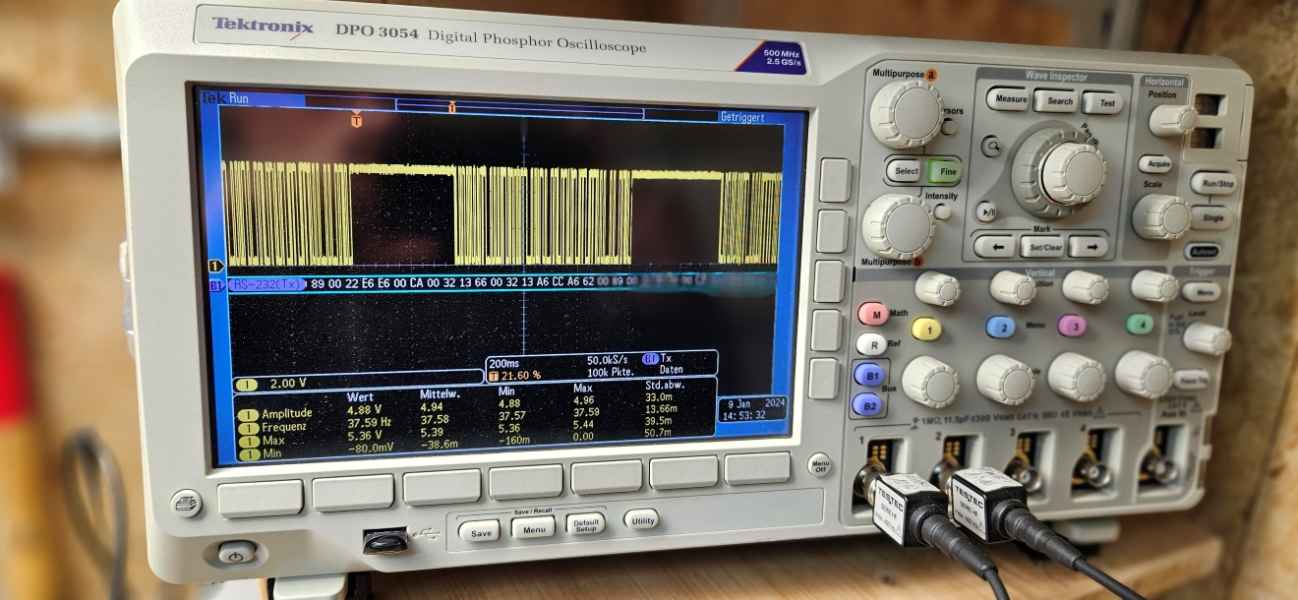This screenshot has width=1298, height=600.
Task: Open the Ref menu with the R button
Action: tap(870, 344)
